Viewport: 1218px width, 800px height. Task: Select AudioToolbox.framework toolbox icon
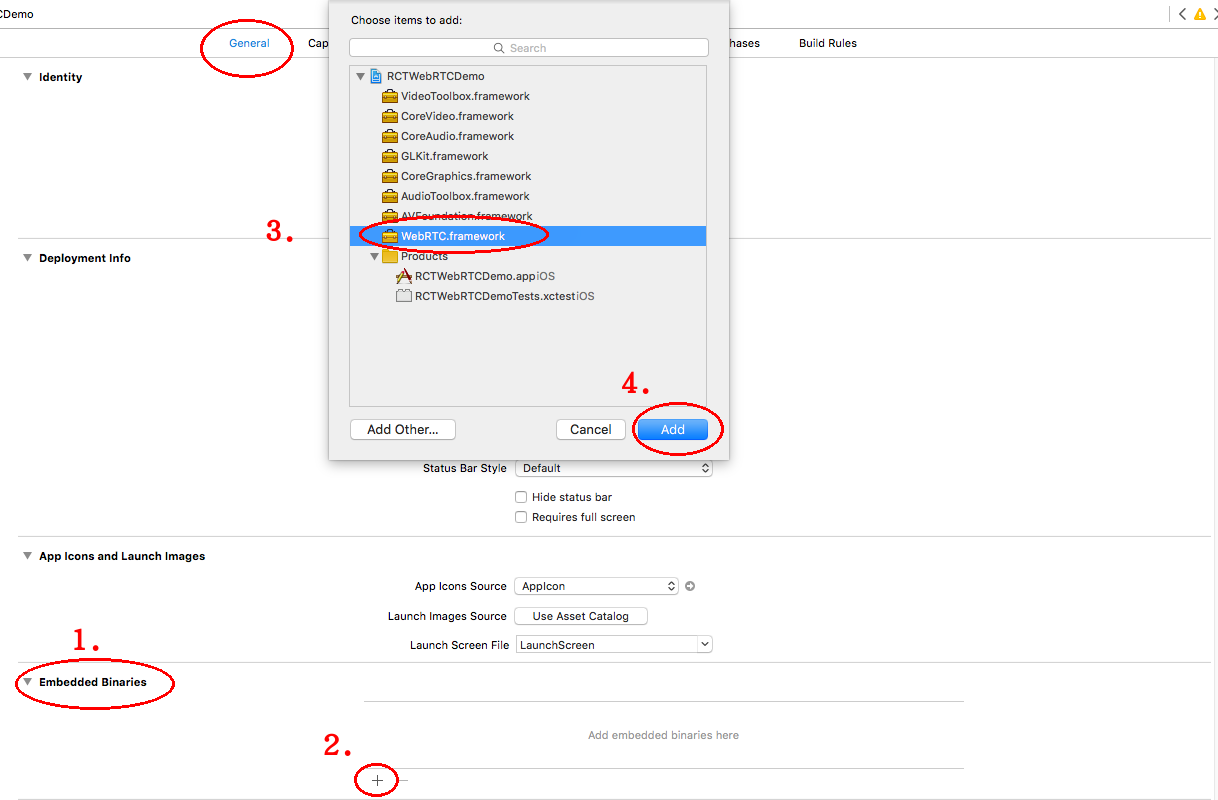point(390,196)
